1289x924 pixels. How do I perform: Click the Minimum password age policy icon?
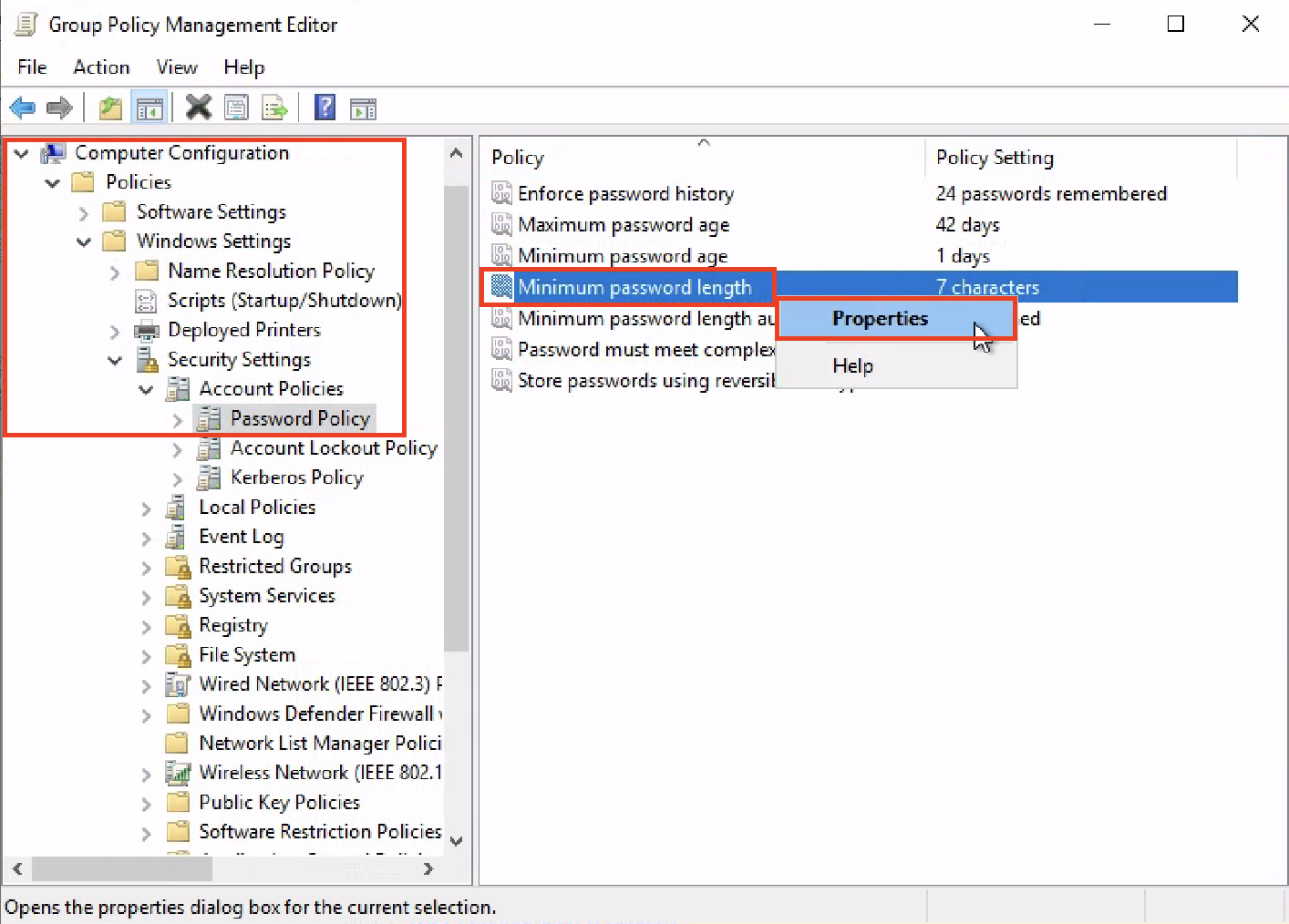(501, 255)
